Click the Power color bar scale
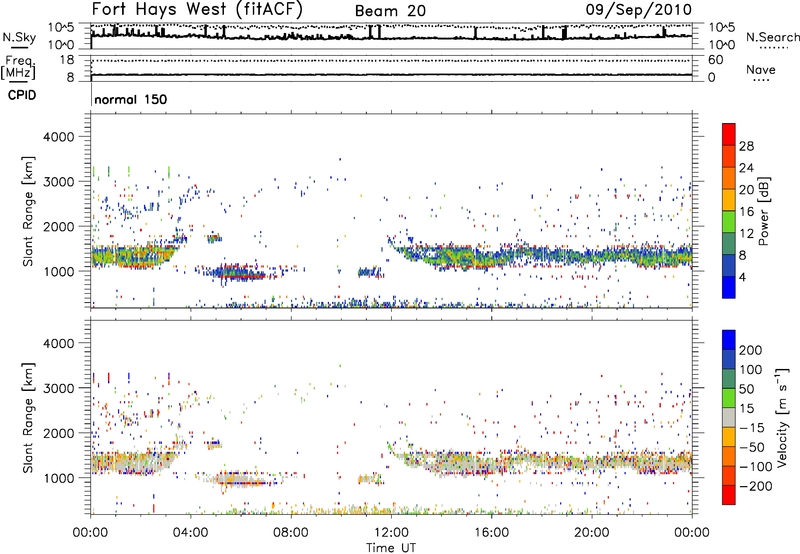This screenshot has height=554, width=800. click(x=729, y=211)
